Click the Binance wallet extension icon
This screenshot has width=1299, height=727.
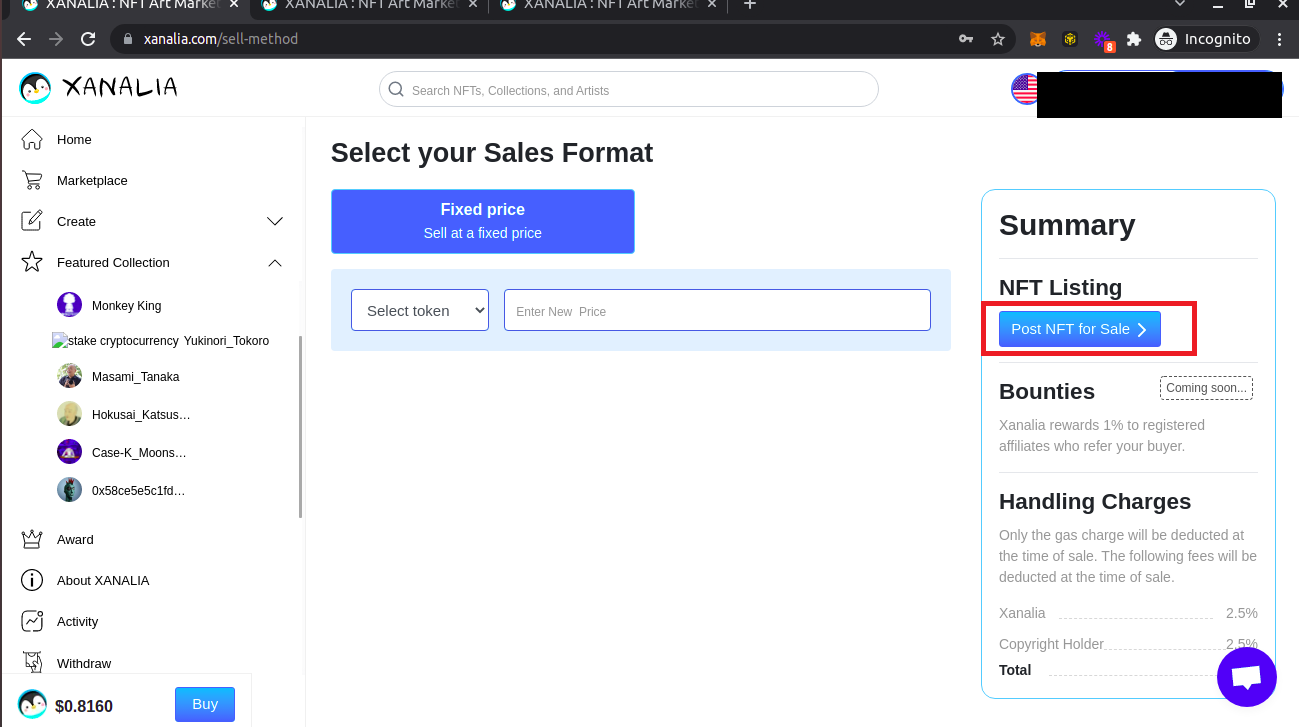coord(1070,39)
